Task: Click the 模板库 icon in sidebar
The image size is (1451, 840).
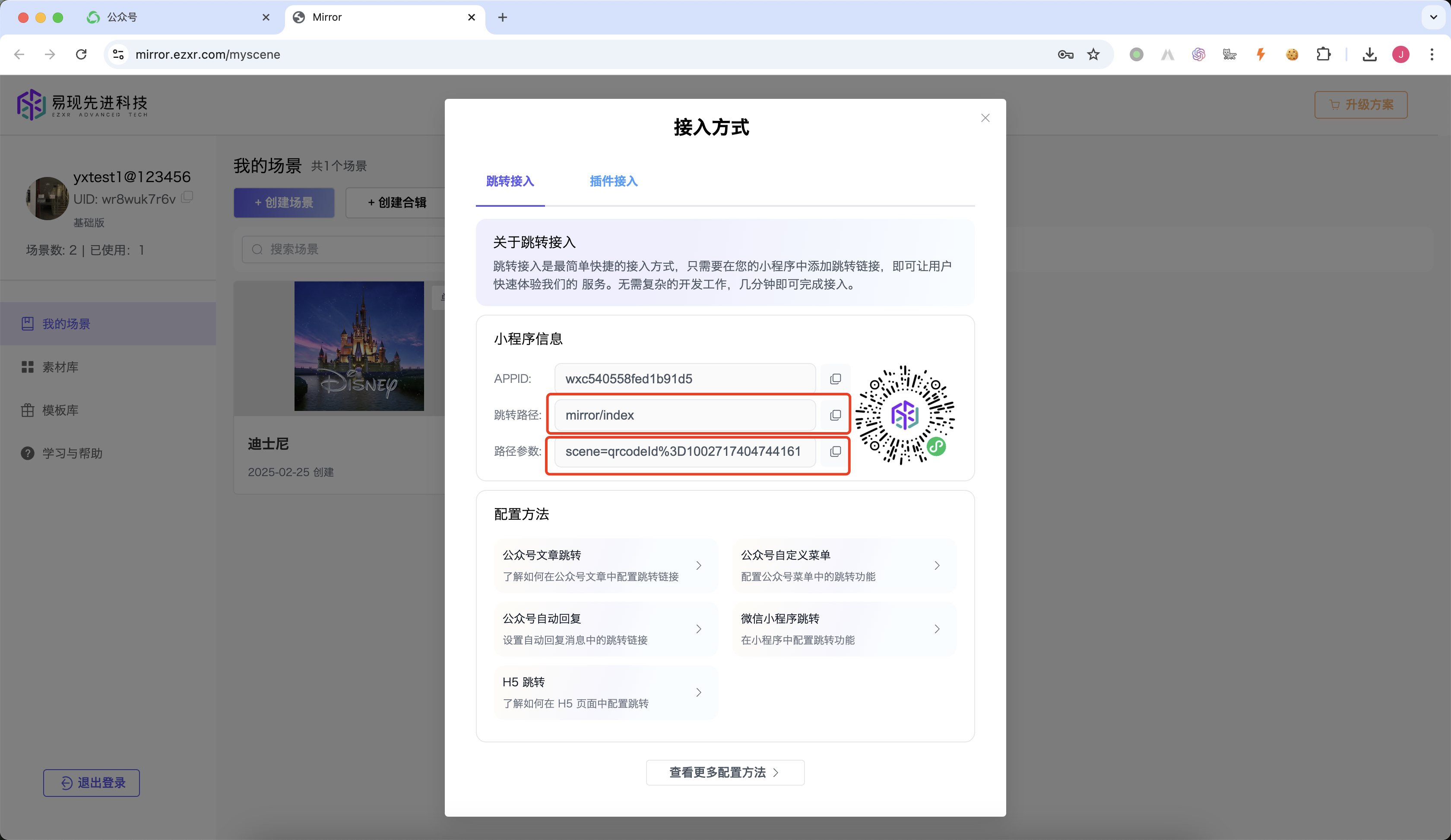Action: tap(27, 410)
